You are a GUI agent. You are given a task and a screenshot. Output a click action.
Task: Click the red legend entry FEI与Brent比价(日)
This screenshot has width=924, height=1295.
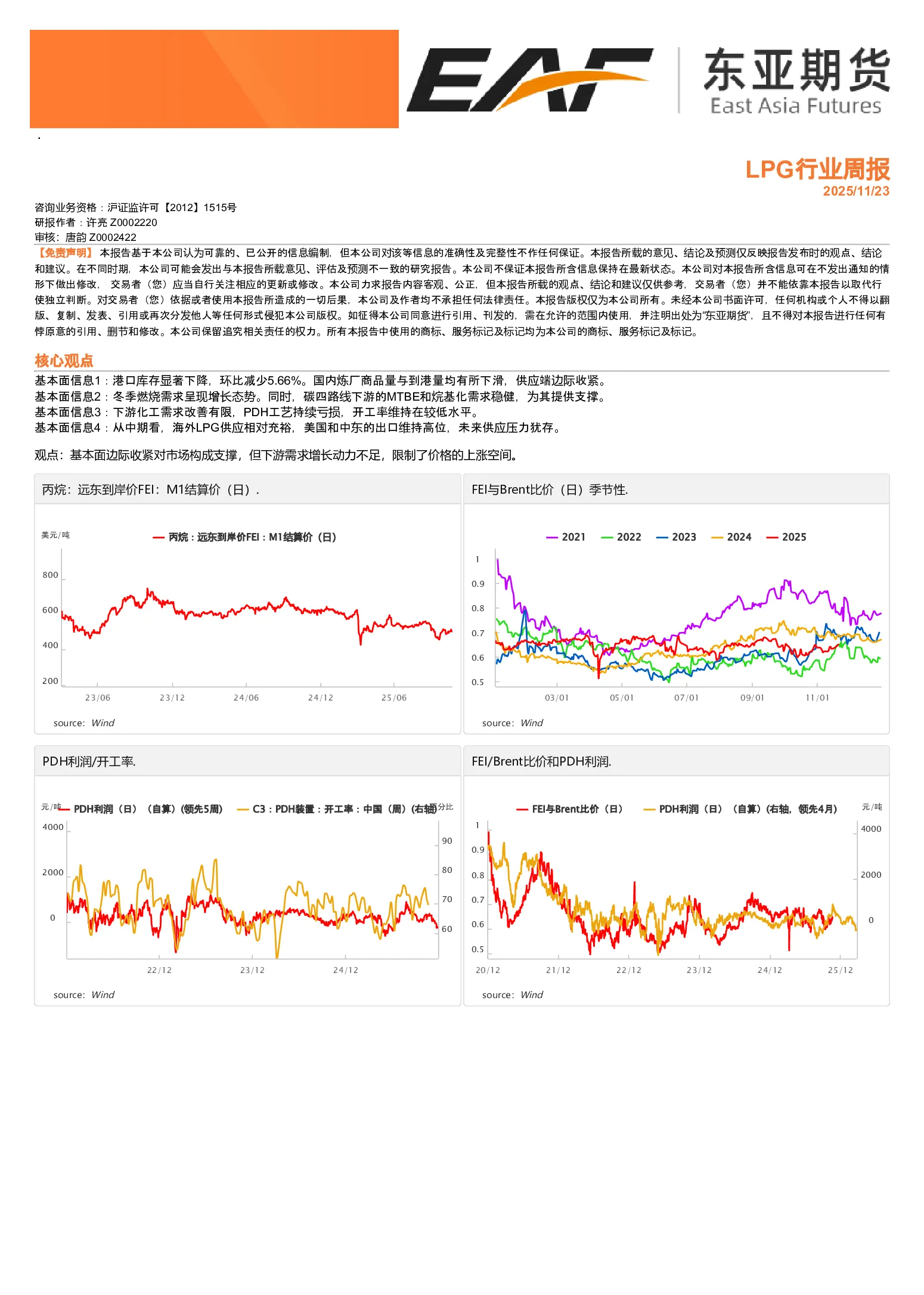tap(570, 809)
